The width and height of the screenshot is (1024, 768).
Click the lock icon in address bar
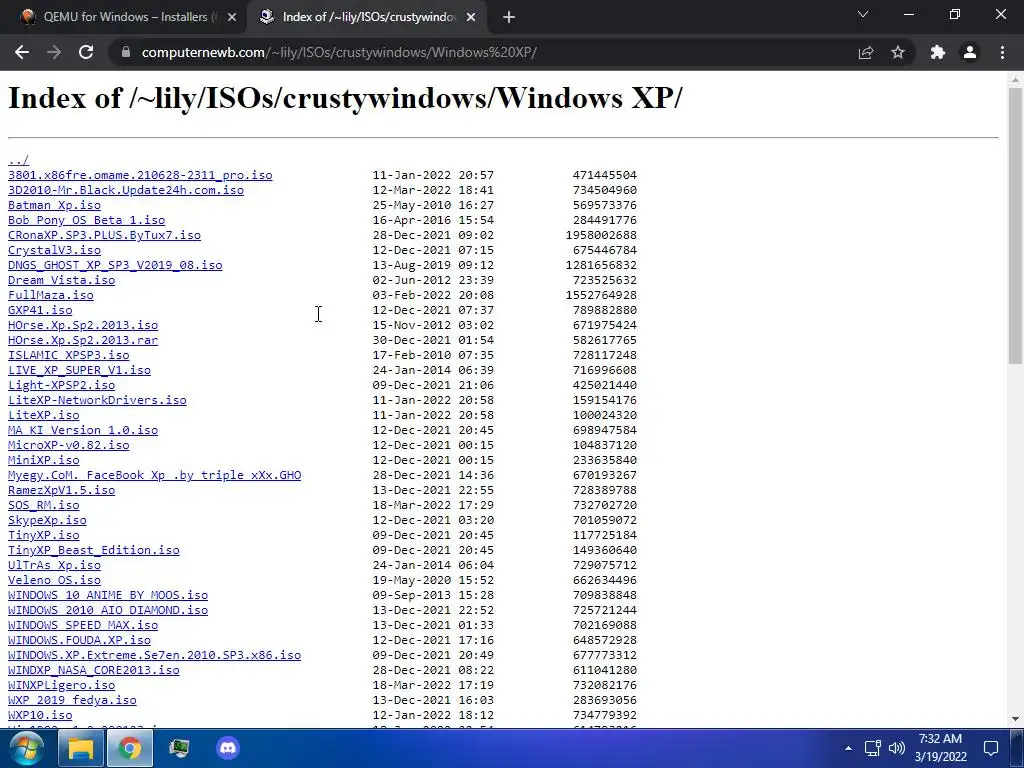(x=126, y=52)
